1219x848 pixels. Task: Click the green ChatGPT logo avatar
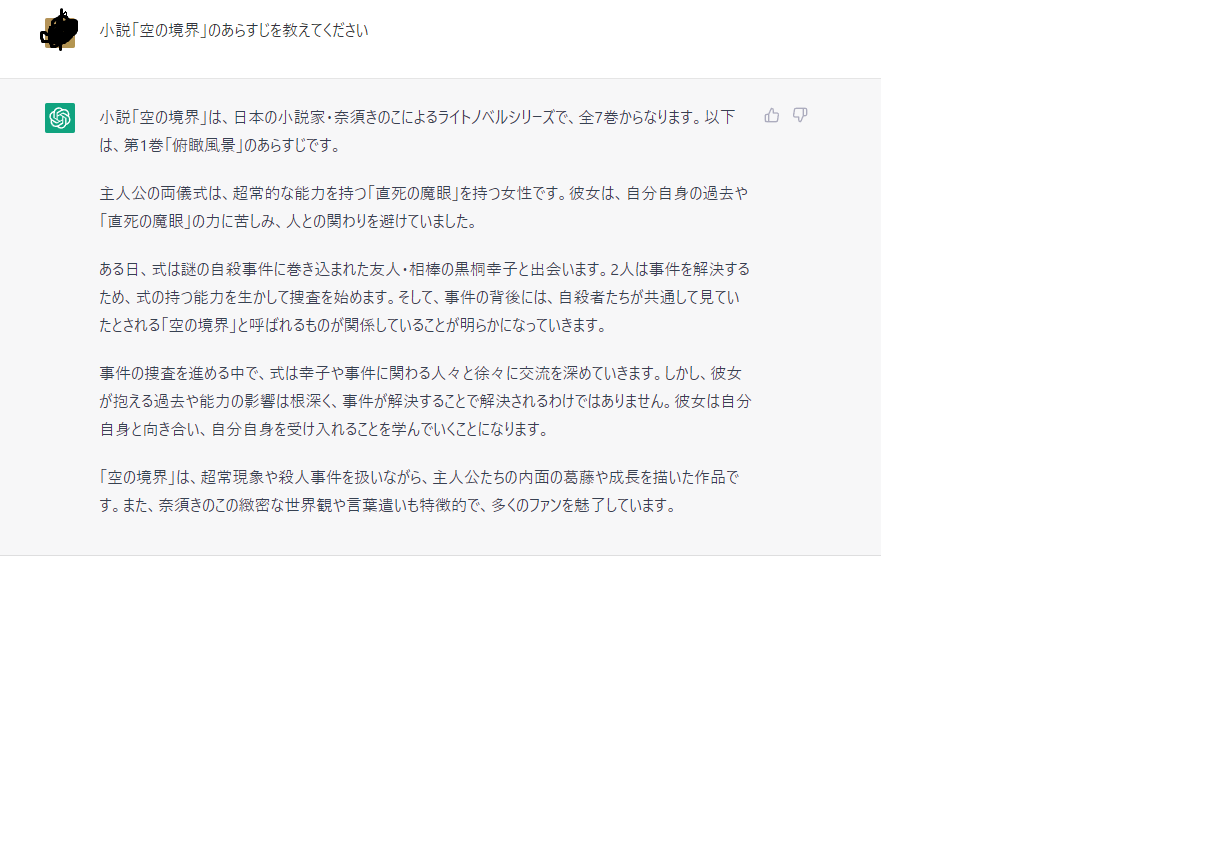pyautogui.click(x=60, y=118)
